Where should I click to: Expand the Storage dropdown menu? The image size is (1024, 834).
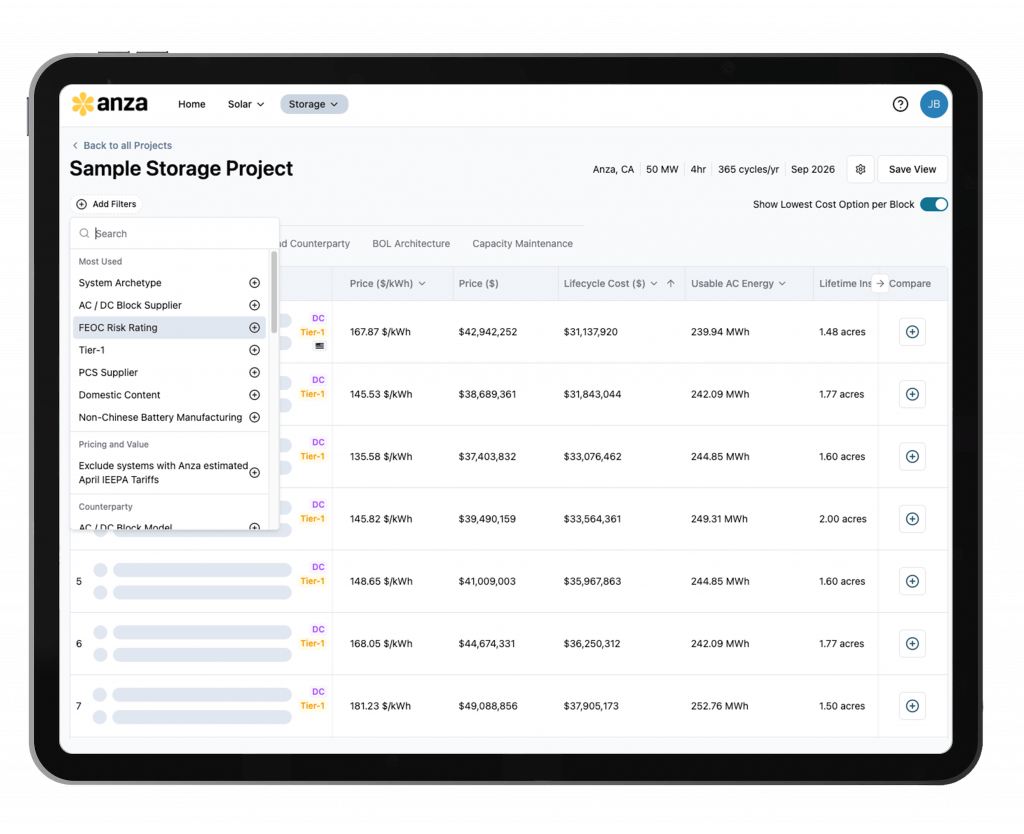point(314,104)
